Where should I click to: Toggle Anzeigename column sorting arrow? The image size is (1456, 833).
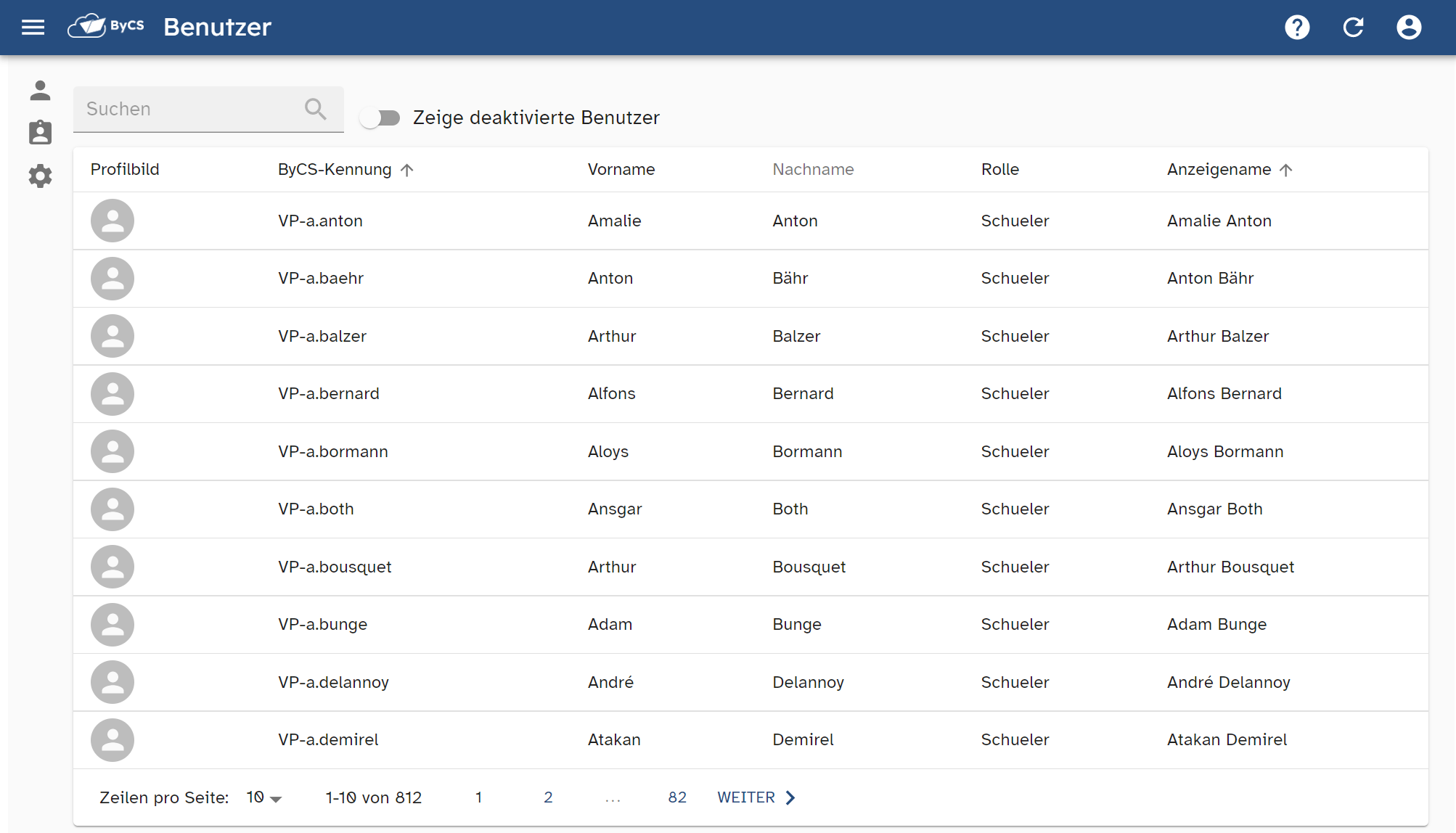1287,169
